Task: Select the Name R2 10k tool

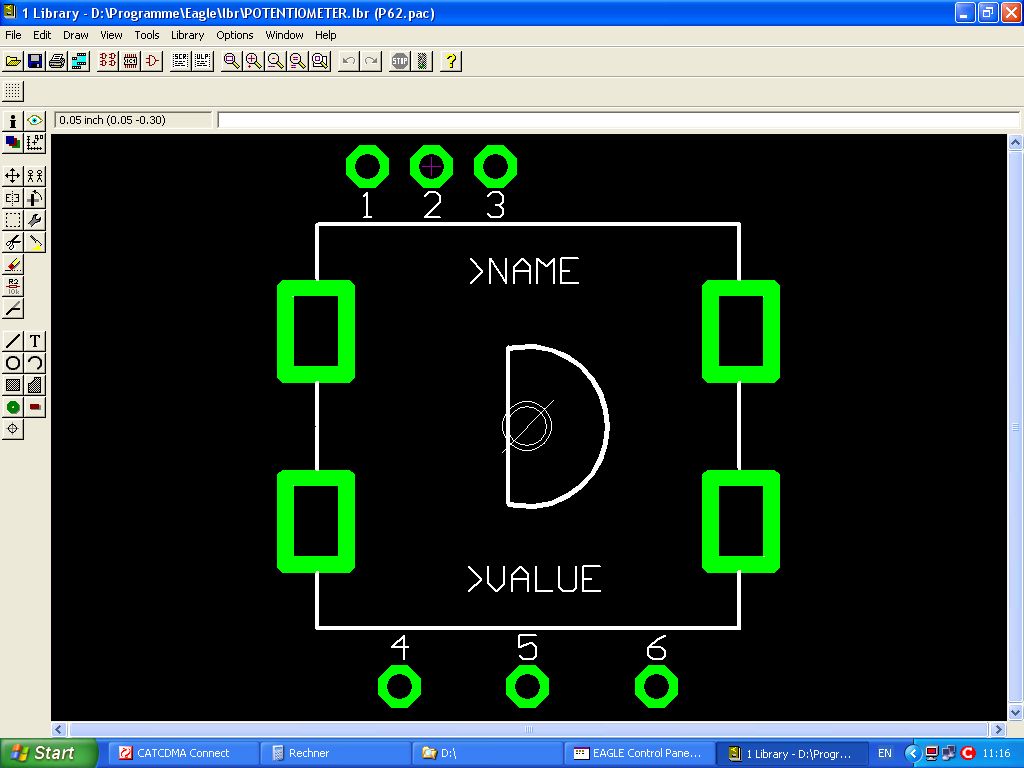Action: (x=12, y=286)
